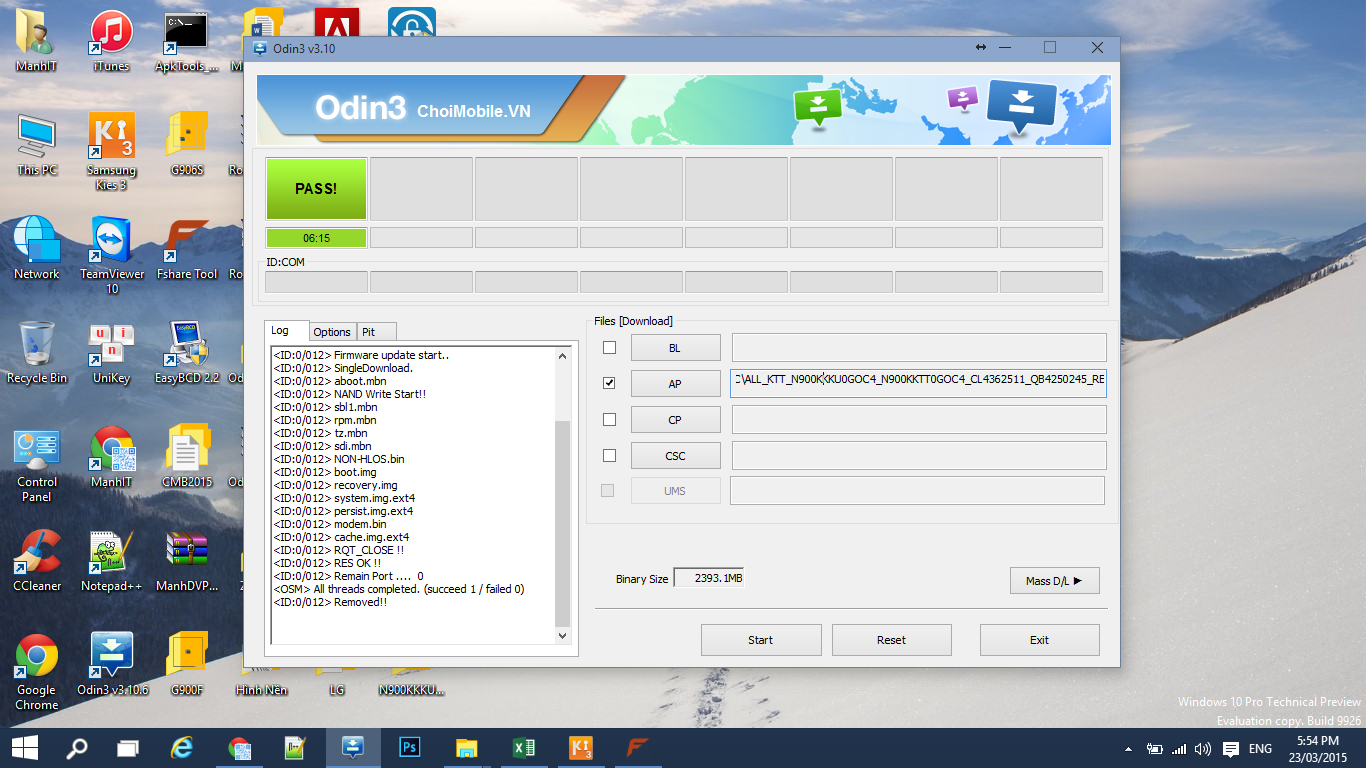The width and height of the screenshot is (1366, 768).
Task: Select the G906S folder on desktop
Action: 186,145
